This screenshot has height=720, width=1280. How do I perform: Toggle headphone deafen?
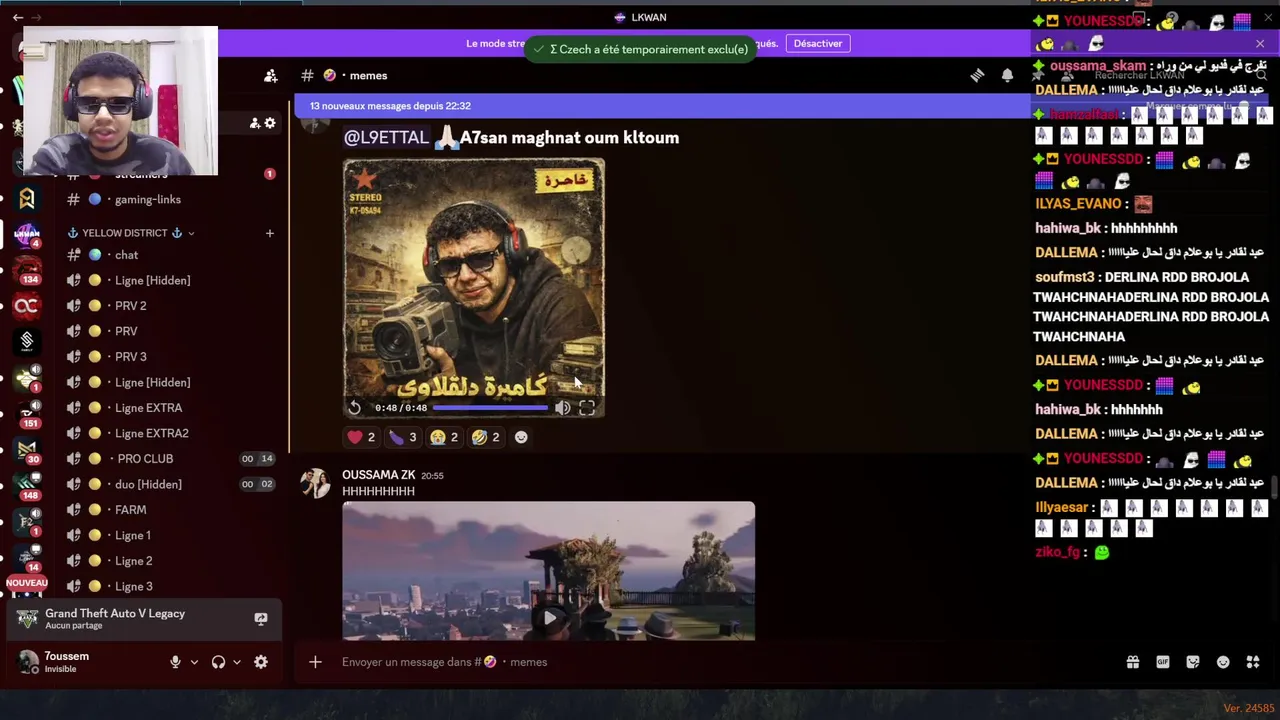[x=218, y=662]
